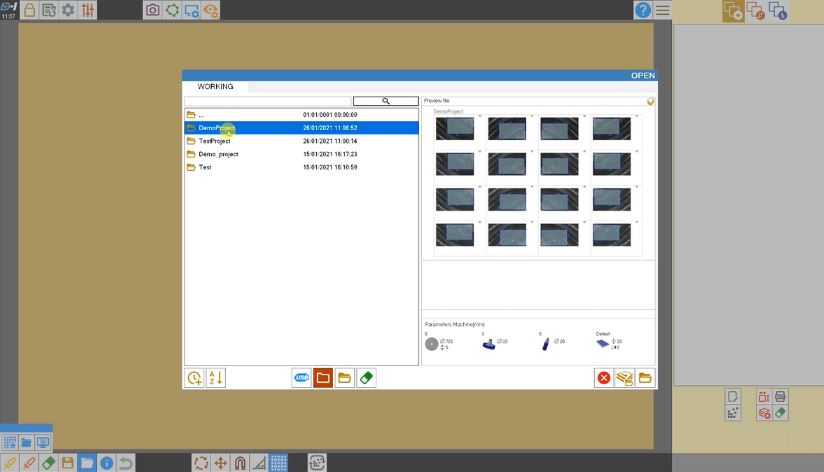
Task: Select the yellow pencil tool
Action: point(9,463)
